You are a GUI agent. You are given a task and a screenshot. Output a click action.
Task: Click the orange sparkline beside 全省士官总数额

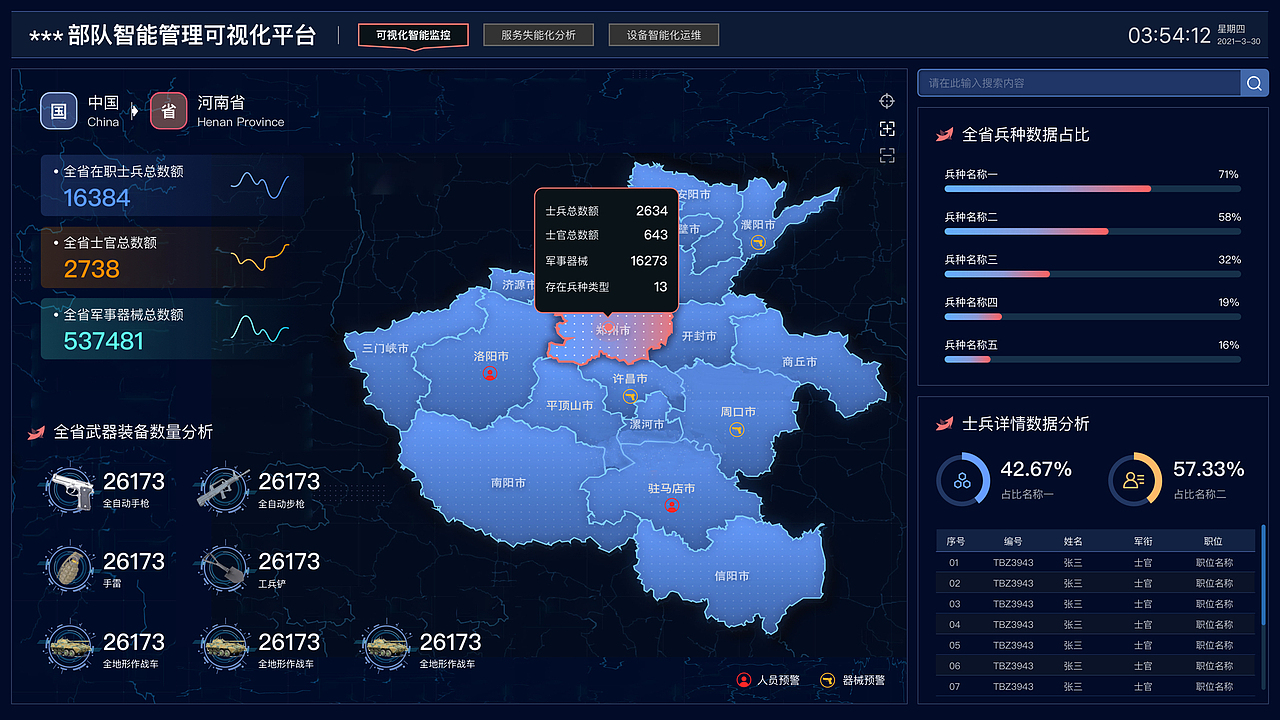tap(260, 257)
